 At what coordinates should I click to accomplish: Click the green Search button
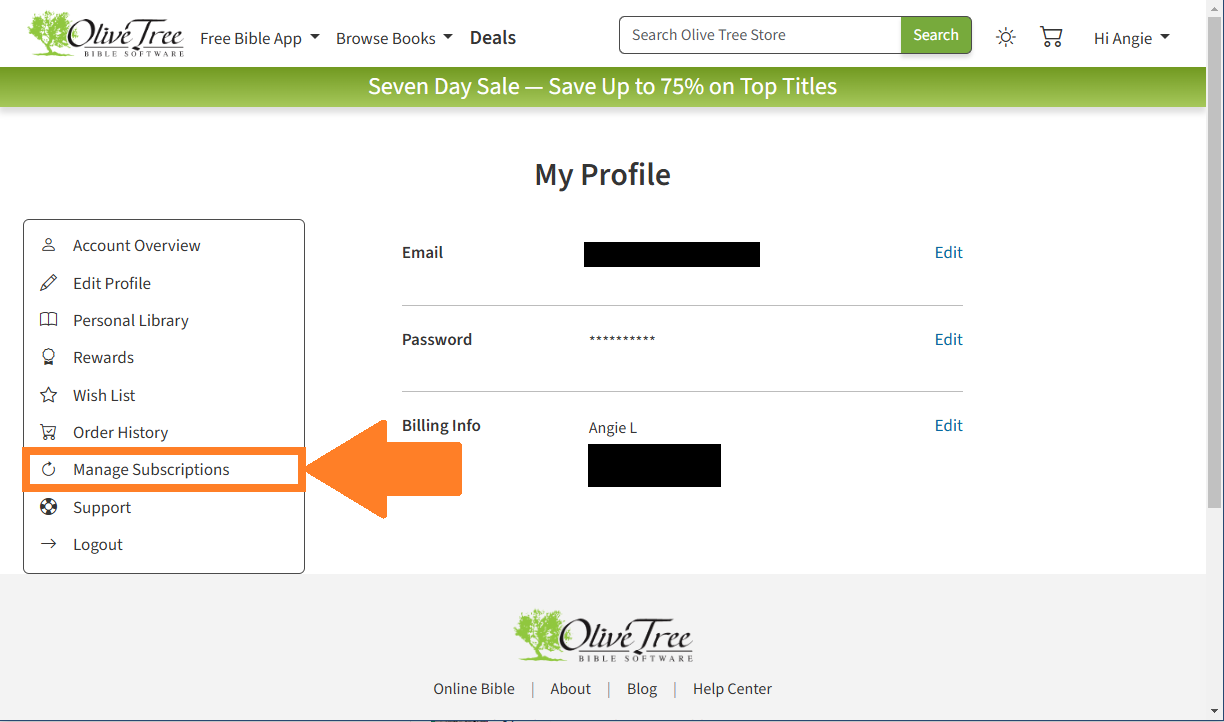click(936, 35)
